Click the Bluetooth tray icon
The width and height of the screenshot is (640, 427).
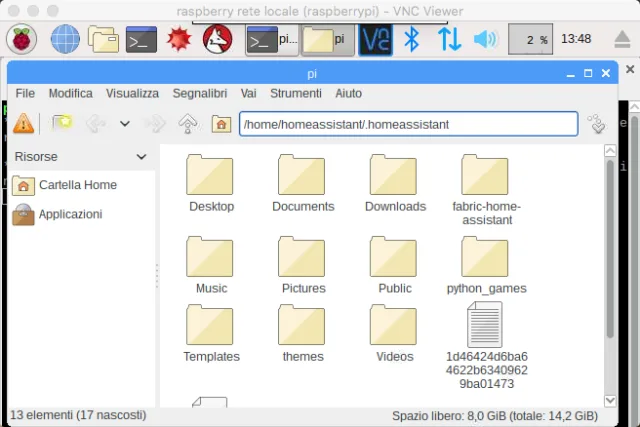(411, 39)
